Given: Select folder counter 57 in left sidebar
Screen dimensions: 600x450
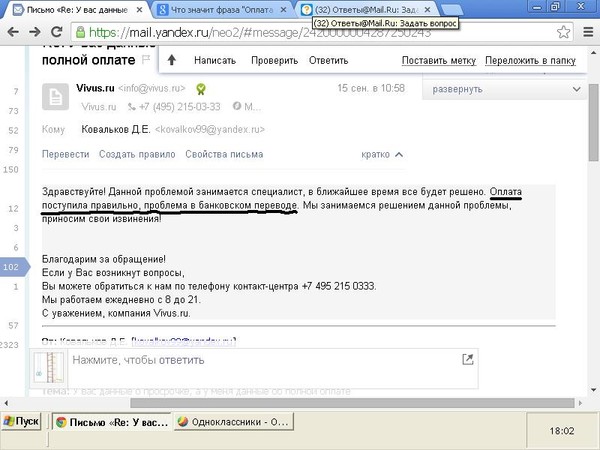Looking at the screenshot, I should pyautogui.click(x=13, y=326).
